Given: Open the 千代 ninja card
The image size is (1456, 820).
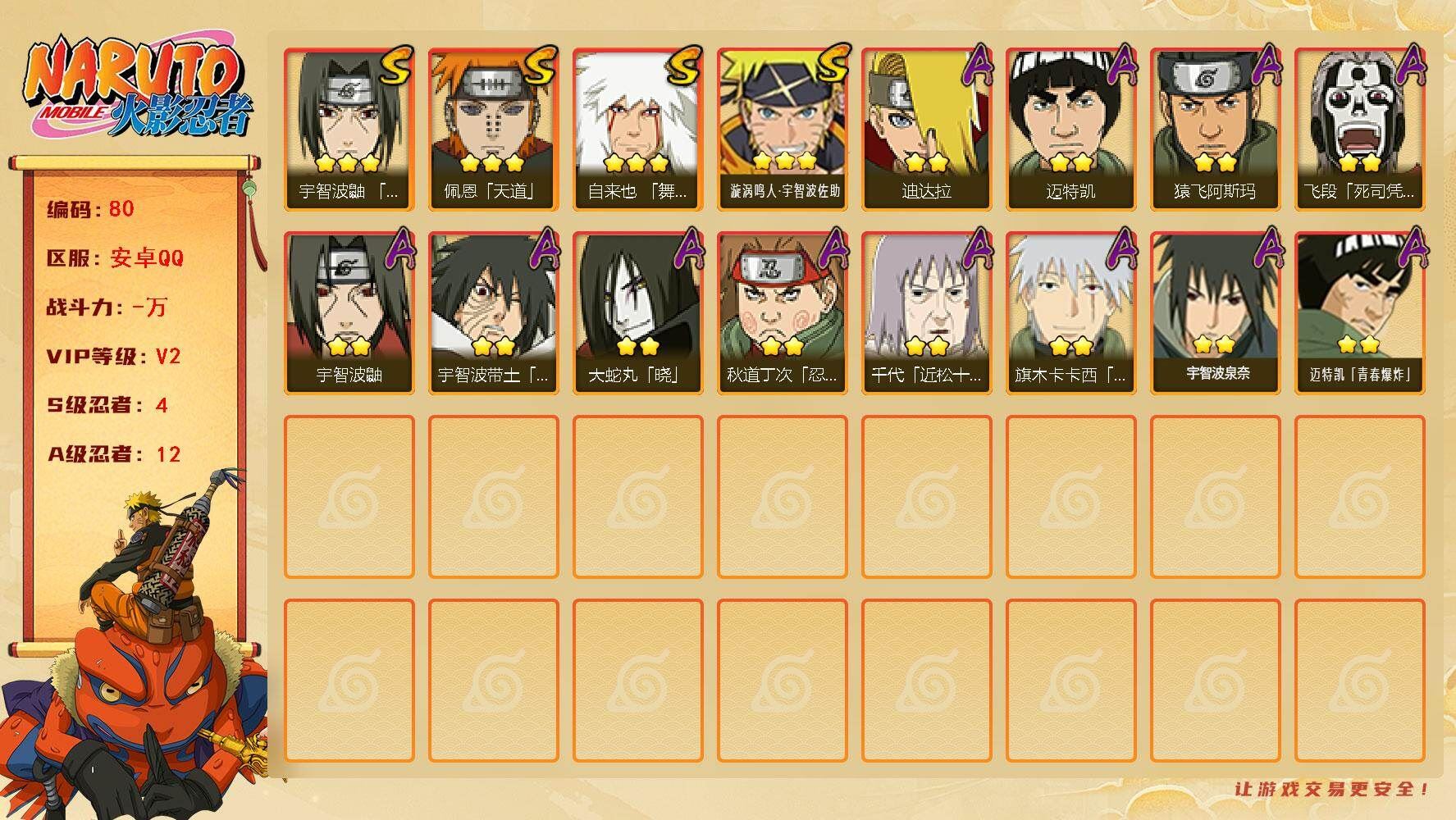Looking at the screenshot, I should pos(926,313).
